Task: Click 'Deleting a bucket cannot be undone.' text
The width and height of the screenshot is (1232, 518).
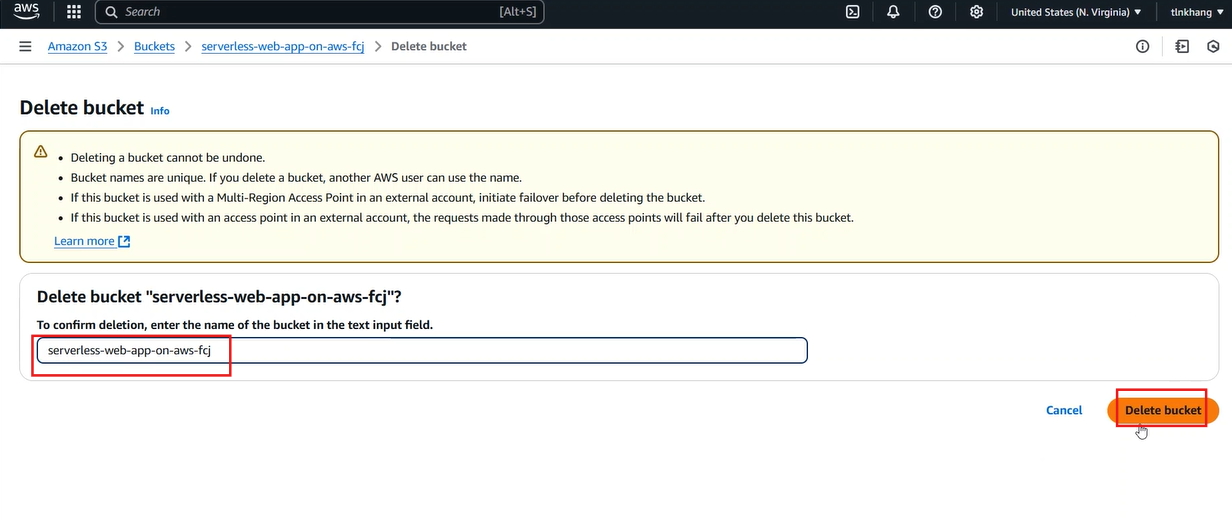Action: [168, 158]
